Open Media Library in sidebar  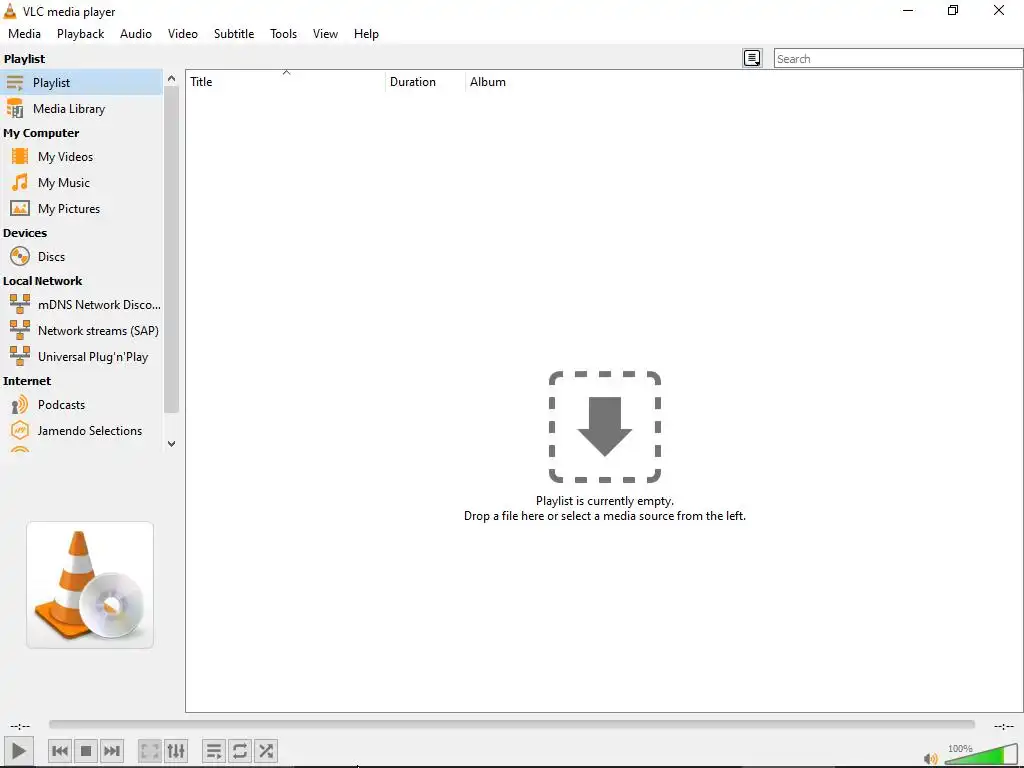click(x=81, y=109)
